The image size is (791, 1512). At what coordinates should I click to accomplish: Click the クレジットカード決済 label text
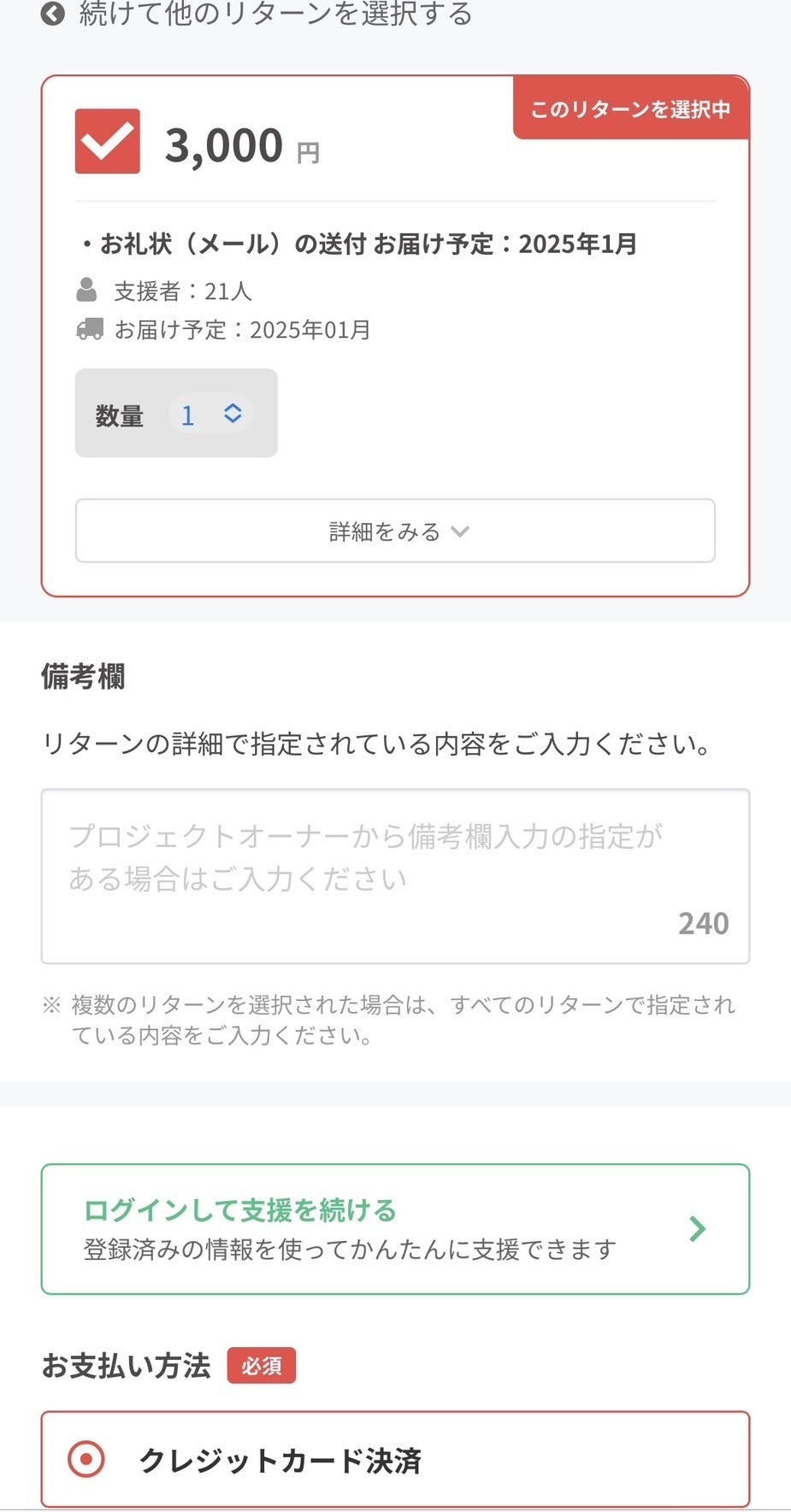(280, 1461)
